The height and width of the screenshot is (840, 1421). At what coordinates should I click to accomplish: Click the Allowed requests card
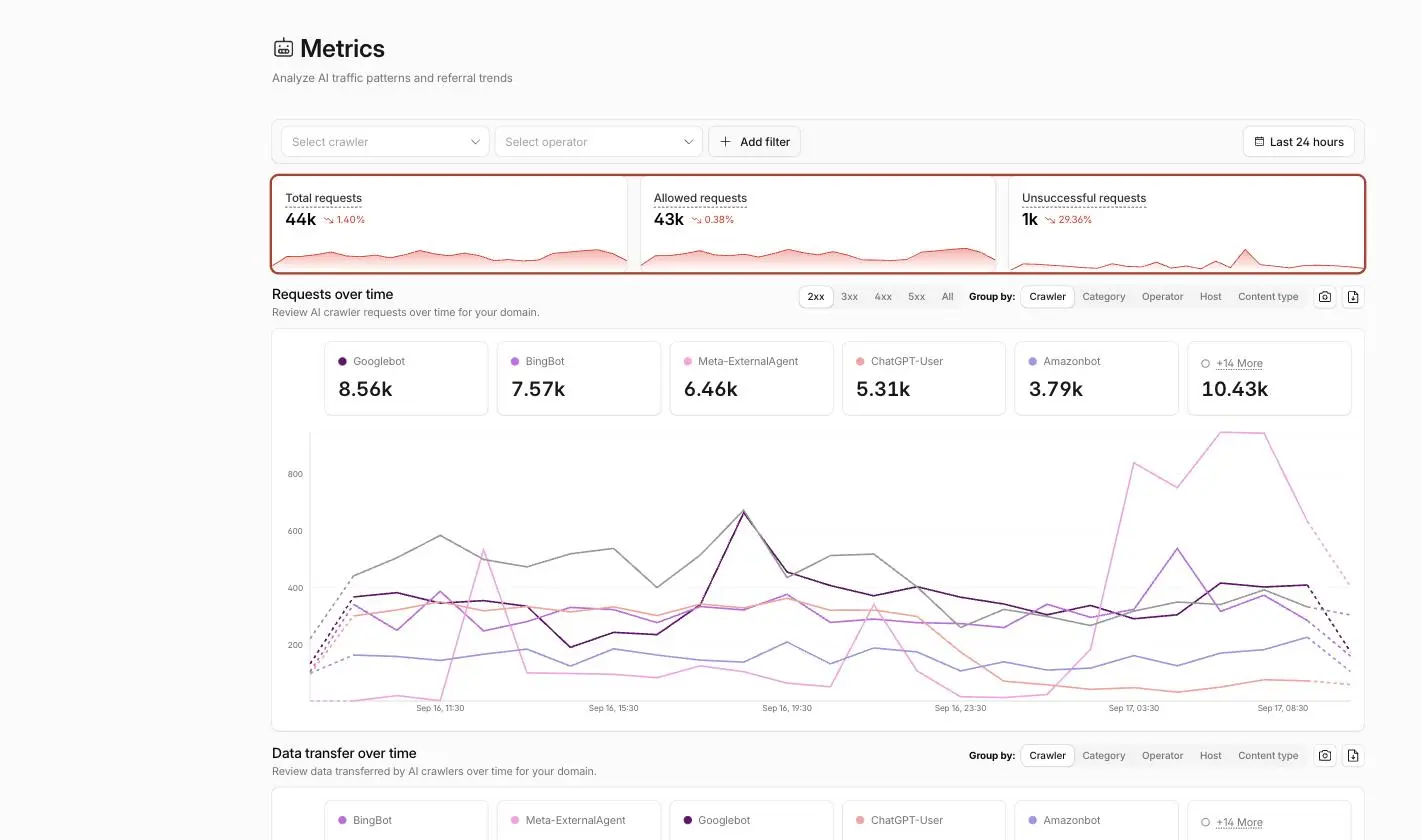pyautogui.click(x=818, y=224)
